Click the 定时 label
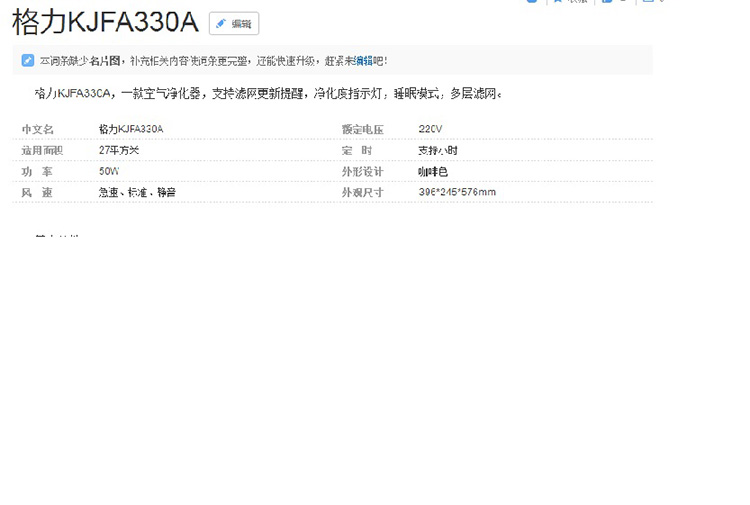The width and height of the screenshot is (750, 505). click(357, 150)
